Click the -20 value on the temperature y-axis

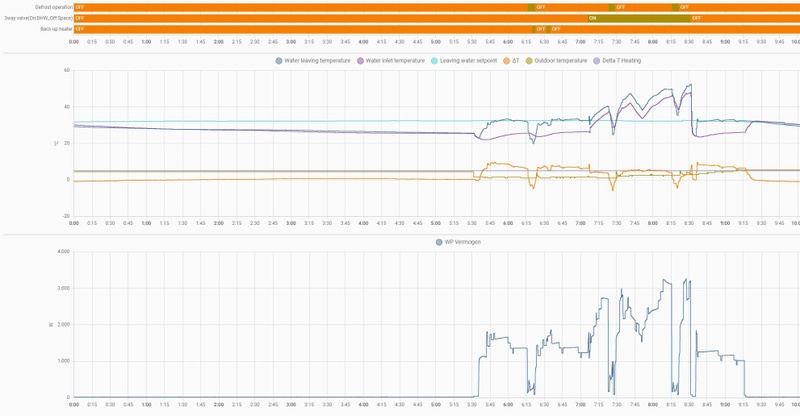pos(66,216)
